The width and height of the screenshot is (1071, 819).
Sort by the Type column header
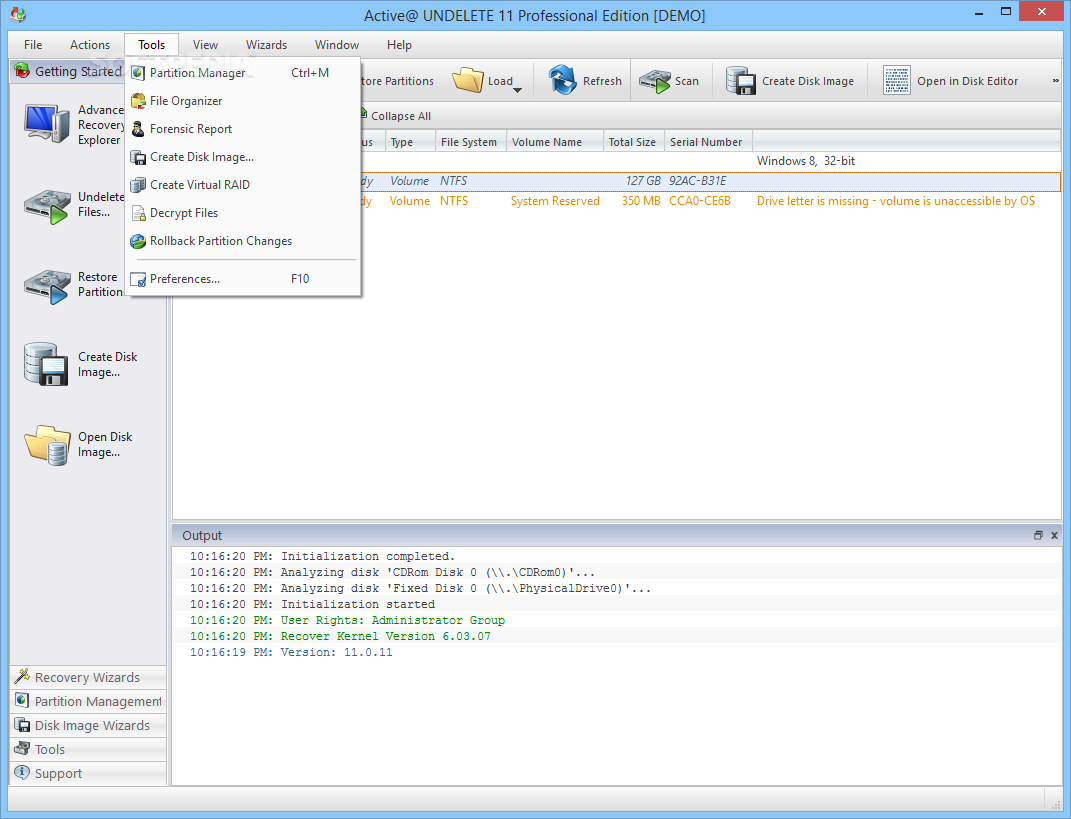tap(411, 141)
